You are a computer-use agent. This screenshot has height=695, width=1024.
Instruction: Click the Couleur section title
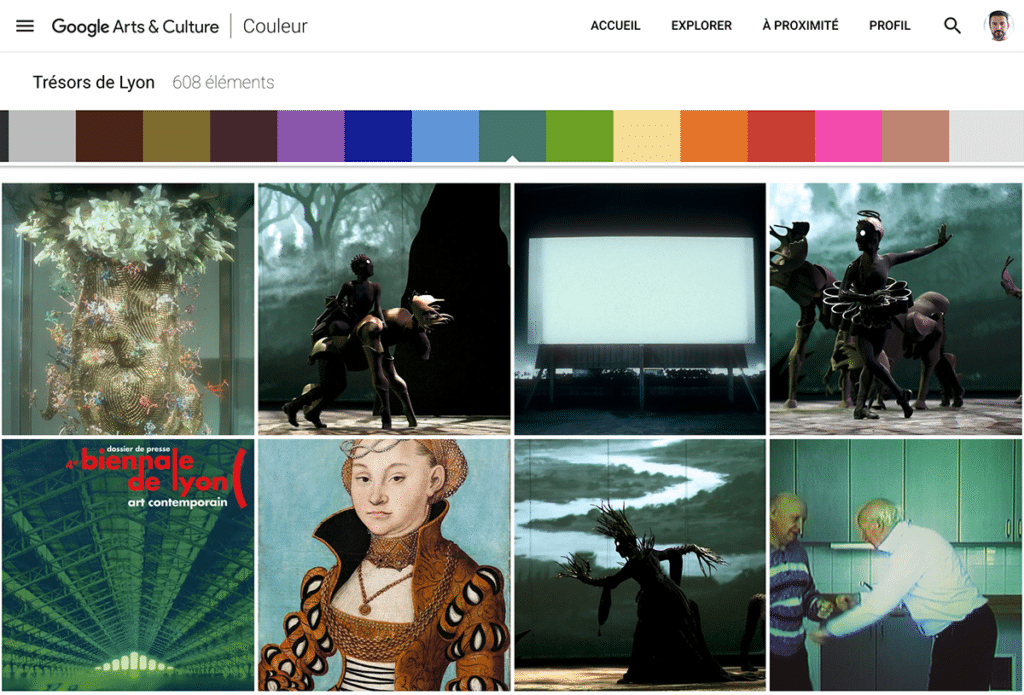tap(275, 26)
